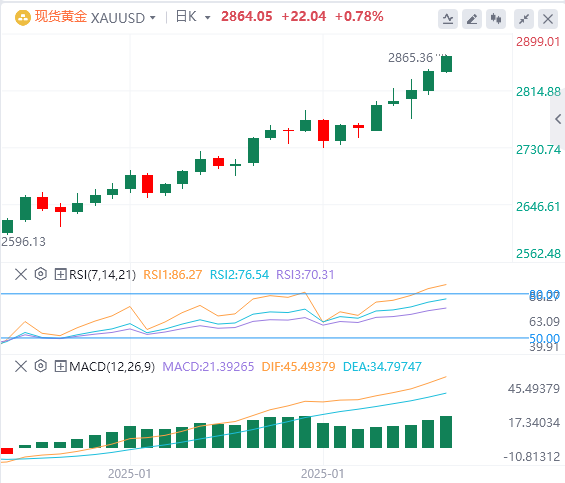Open MACD indicator settings hexagon icon
Image resolution: width=565 pixels, height=483 pixels.
click(x=41, y=366)
